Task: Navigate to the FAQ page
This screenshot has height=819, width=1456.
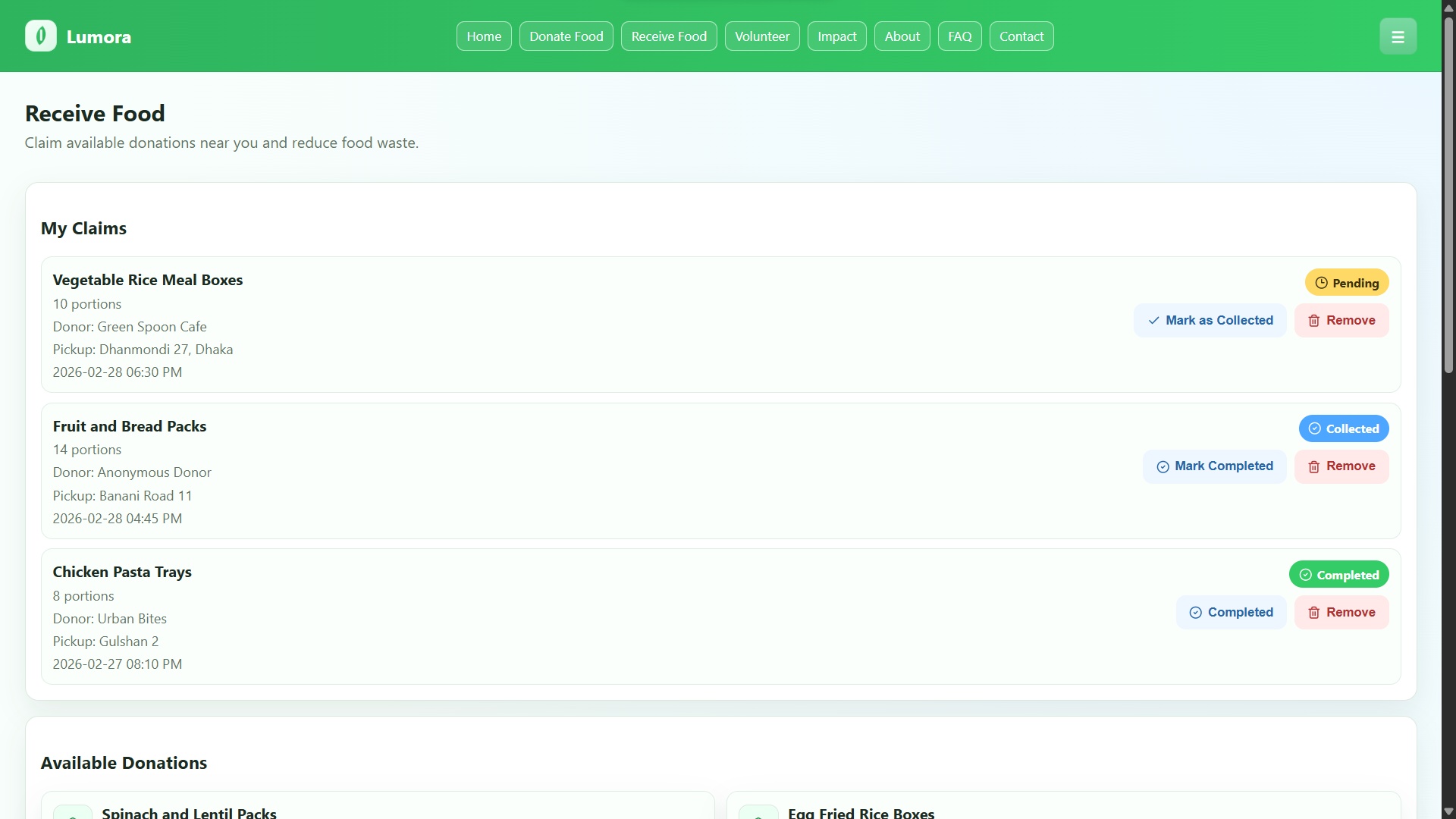Action: point(959,36)
